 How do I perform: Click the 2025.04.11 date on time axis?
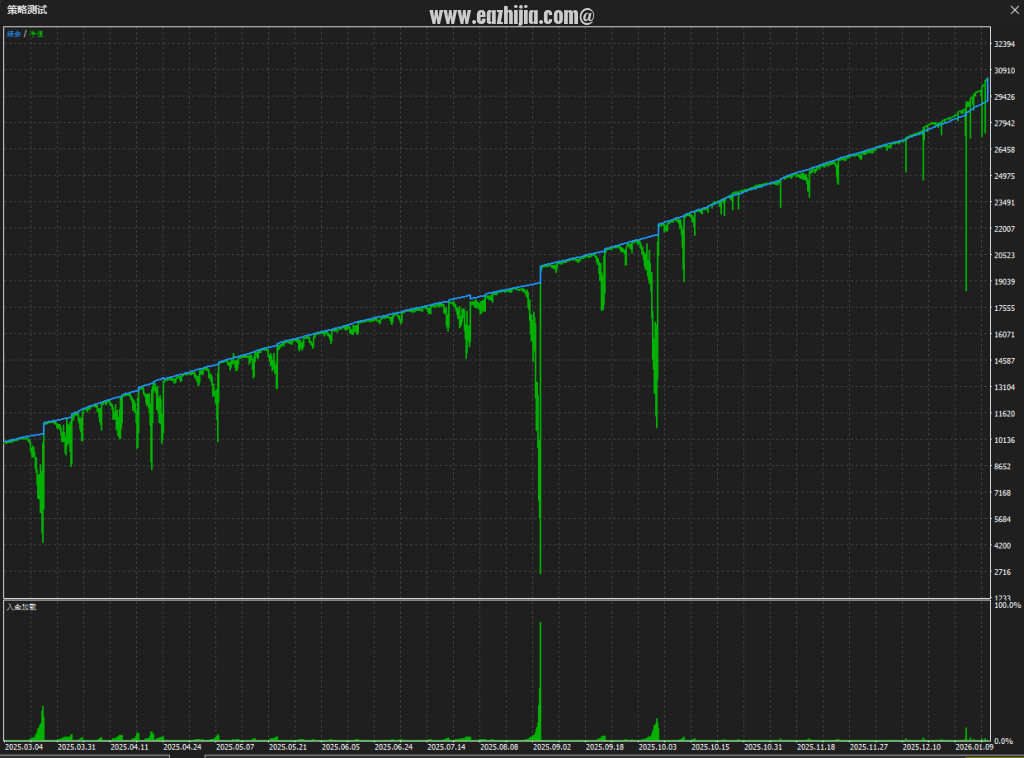pos(130,748)
